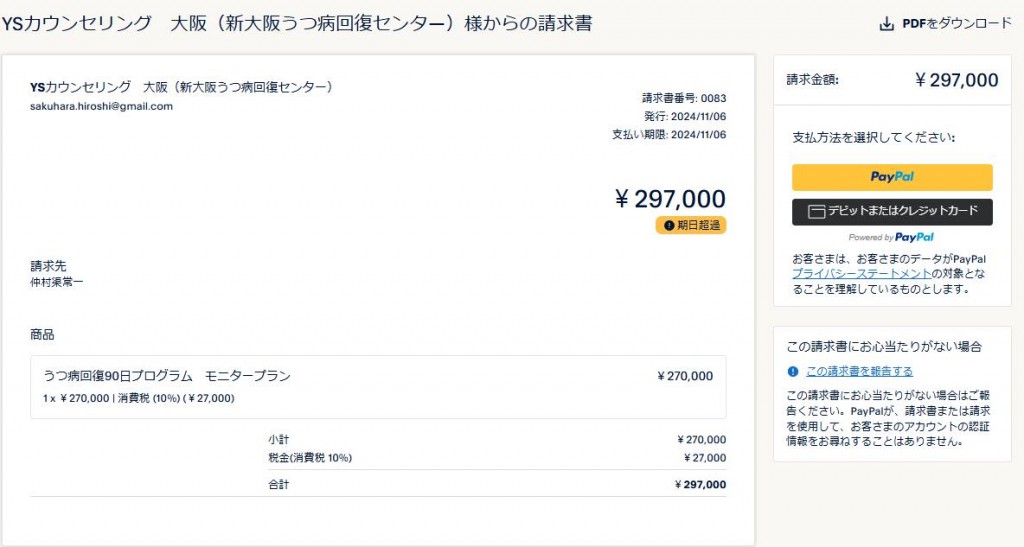Click the PDF download arrow icon
The width and height of the screenshot is (1024, 547).
tap(886, 24)
